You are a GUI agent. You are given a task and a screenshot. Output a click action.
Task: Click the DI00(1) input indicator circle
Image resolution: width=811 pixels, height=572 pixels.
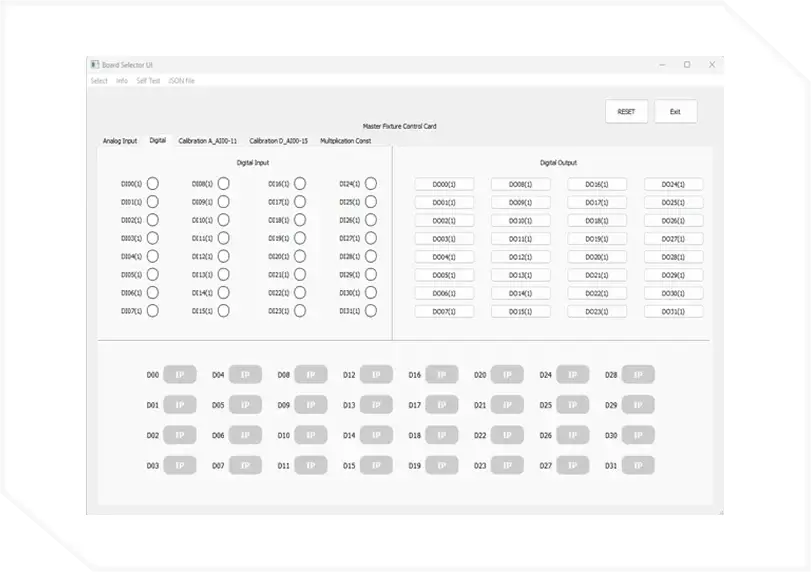pos(153,184)
